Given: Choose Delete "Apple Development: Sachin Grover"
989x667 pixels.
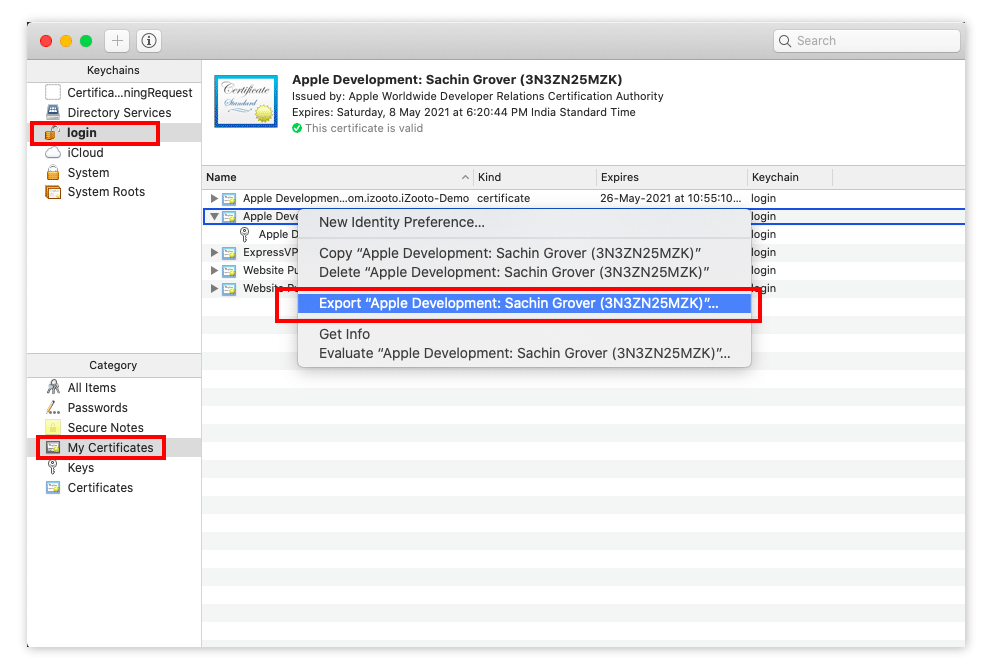Looking at the screenshot, I should [524, 273].
